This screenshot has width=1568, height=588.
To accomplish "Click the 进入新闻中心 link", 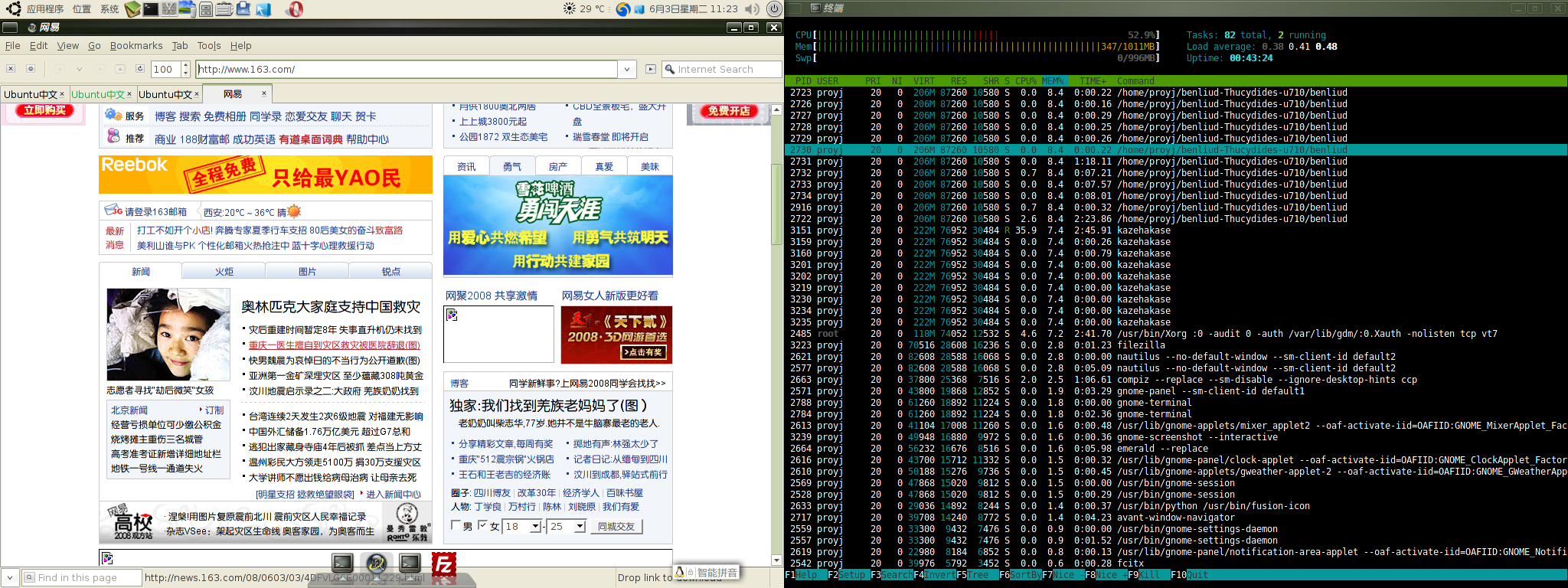I will 394,495.
